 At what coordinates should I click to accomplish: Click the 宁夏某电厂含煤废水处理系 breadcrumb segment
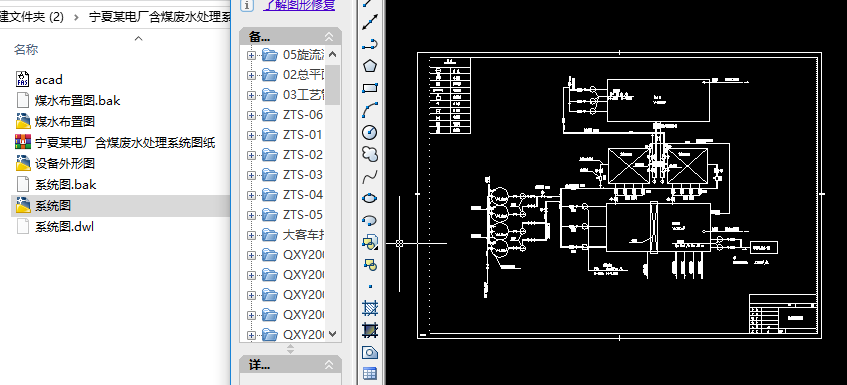click(160, 17)
